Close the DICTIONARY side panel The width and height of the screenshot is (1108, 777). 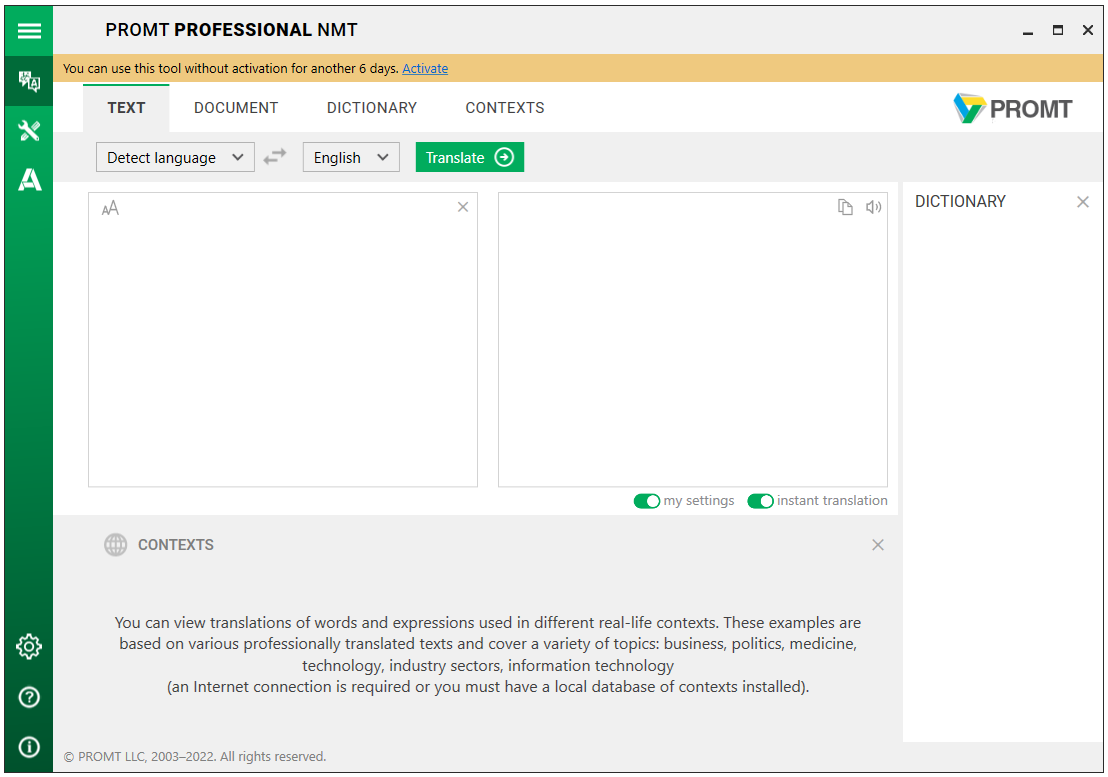coord(1083,202)
